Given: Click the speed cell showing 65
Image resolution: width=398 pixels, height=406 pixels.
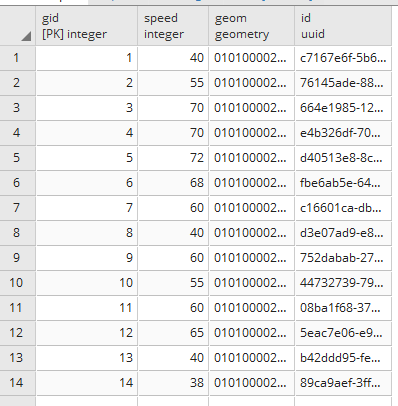Looking at the screenshot, I should tap(173, 333).
